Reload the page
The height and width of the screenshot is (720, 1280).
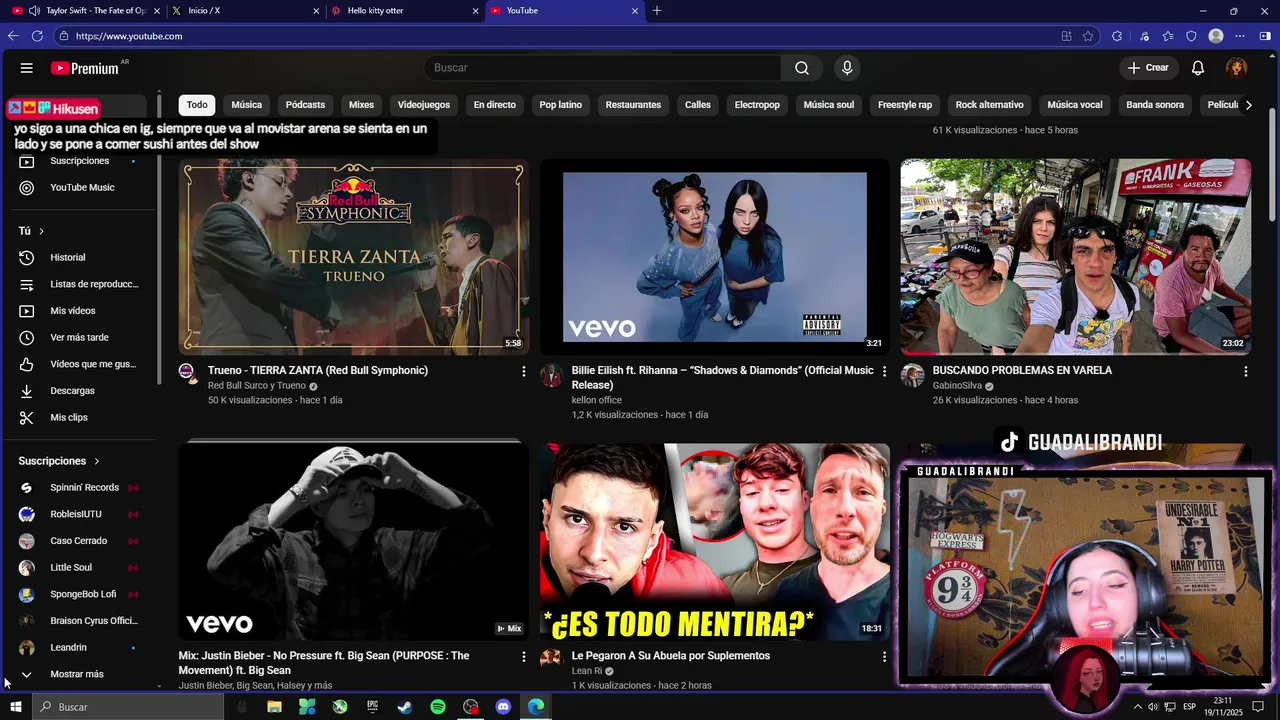point(37,36)
